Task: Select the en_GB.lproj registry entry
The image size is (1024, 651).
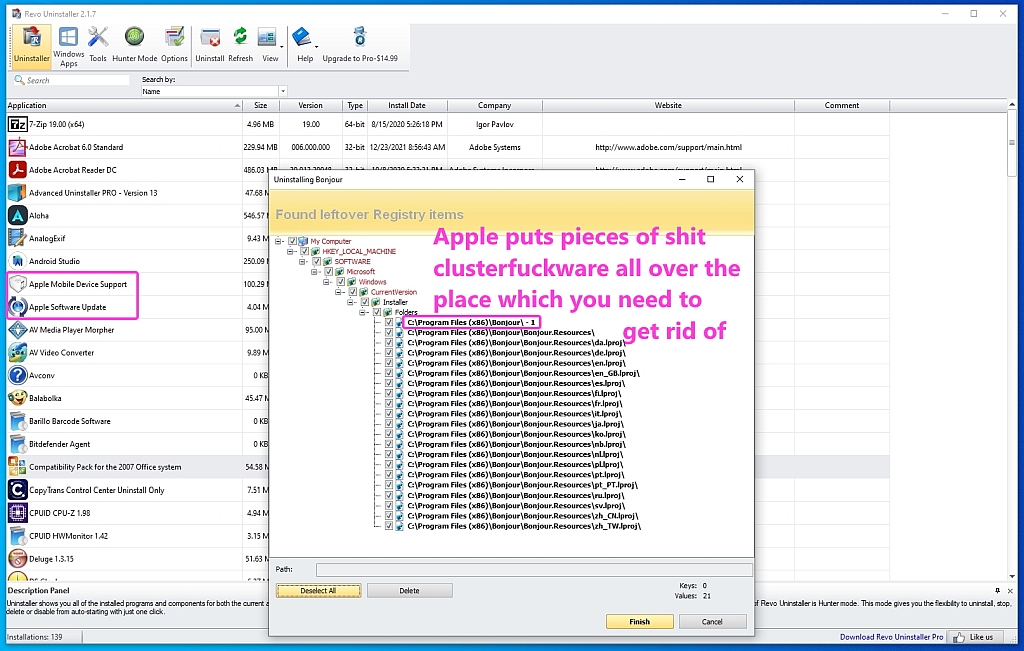Action: click(x=523, y=373)
